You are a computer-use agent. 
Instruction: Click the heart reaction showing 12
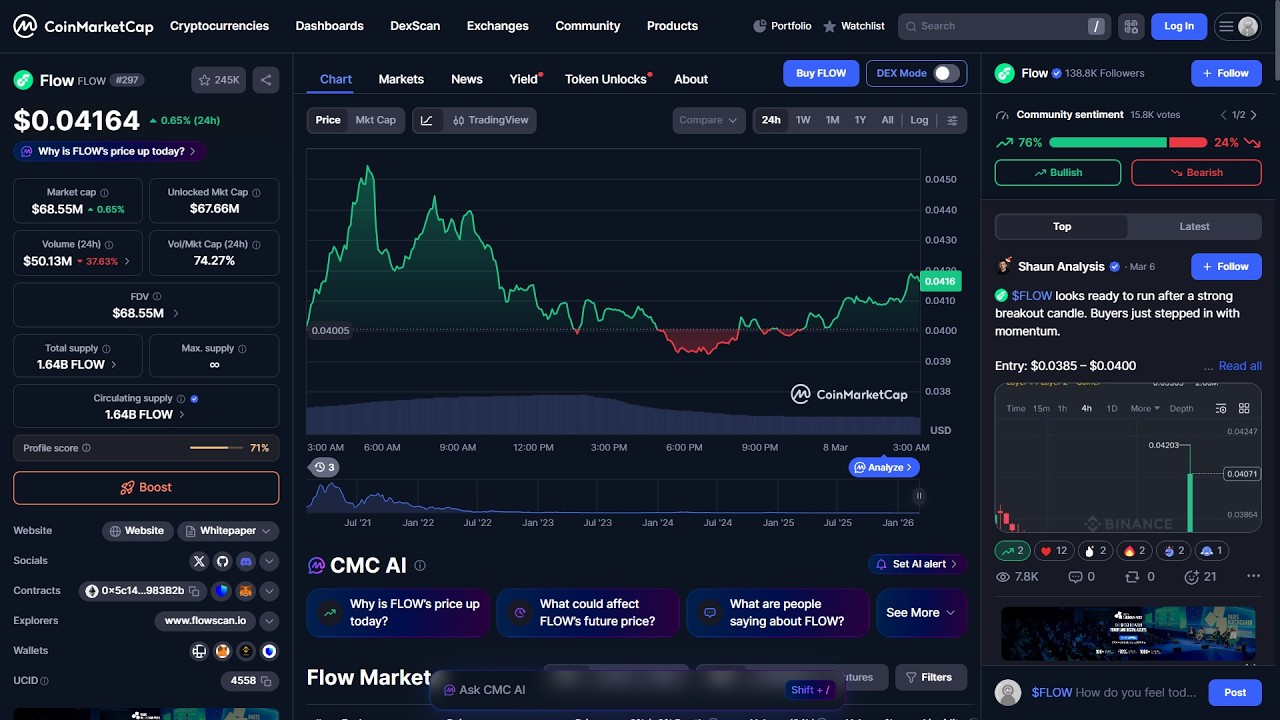click(1054, 551)
